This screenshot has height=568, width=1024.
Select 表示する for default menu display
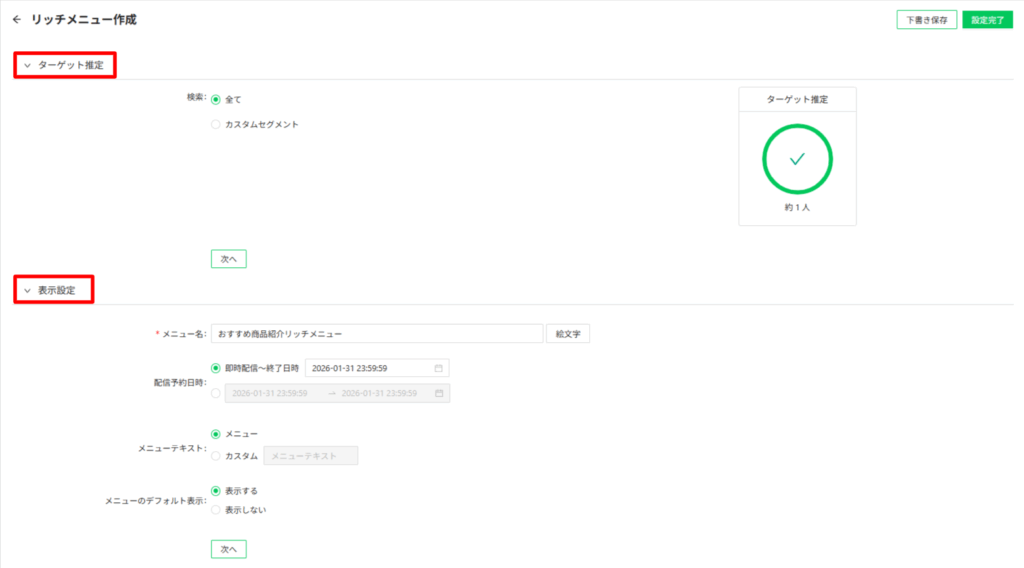point(216,491)
